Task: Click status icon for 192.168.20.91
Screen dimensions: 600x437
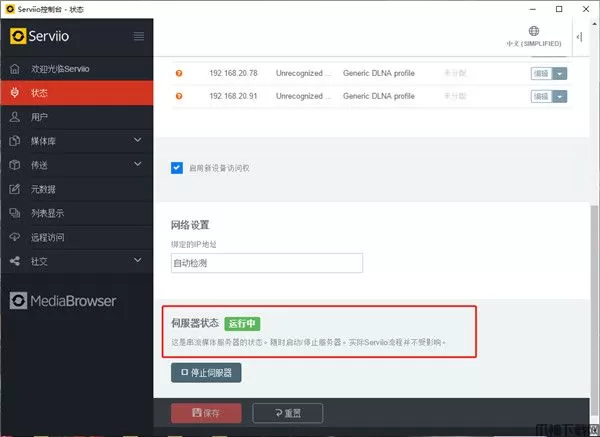Action: pos(179,96)
